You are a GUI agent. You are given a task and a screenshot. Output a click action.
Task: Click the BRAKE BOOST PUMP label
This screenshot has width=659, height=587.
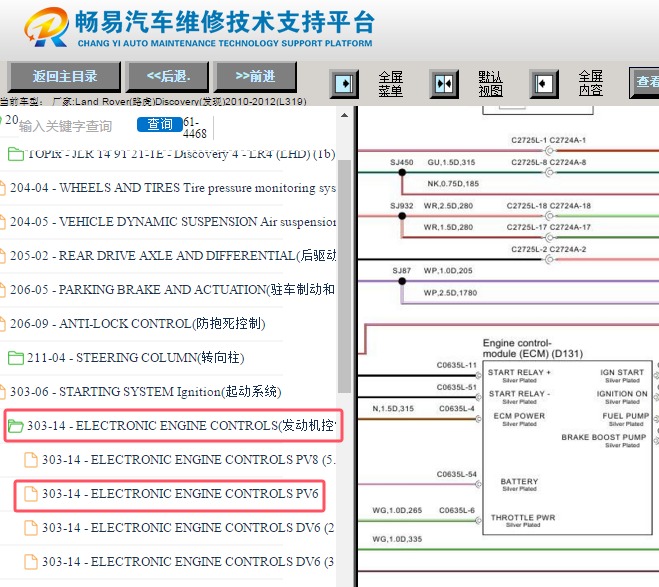[x=604, y=437]
